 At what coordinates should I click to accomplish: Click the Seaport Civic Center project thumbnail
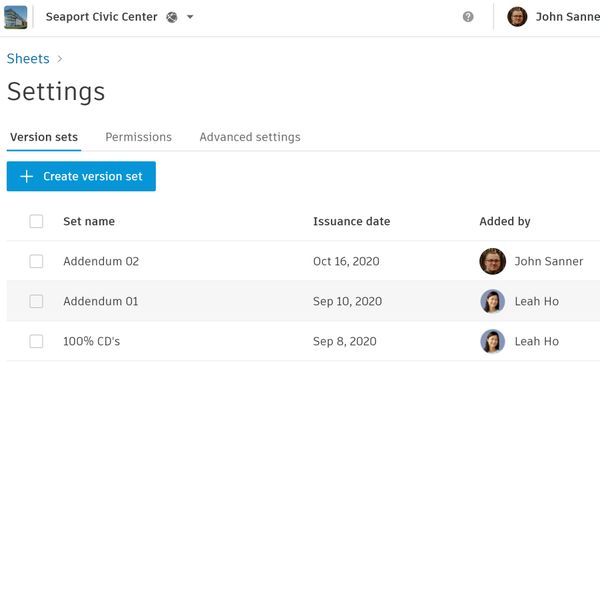pyautogui.click(x=16, y=17)
